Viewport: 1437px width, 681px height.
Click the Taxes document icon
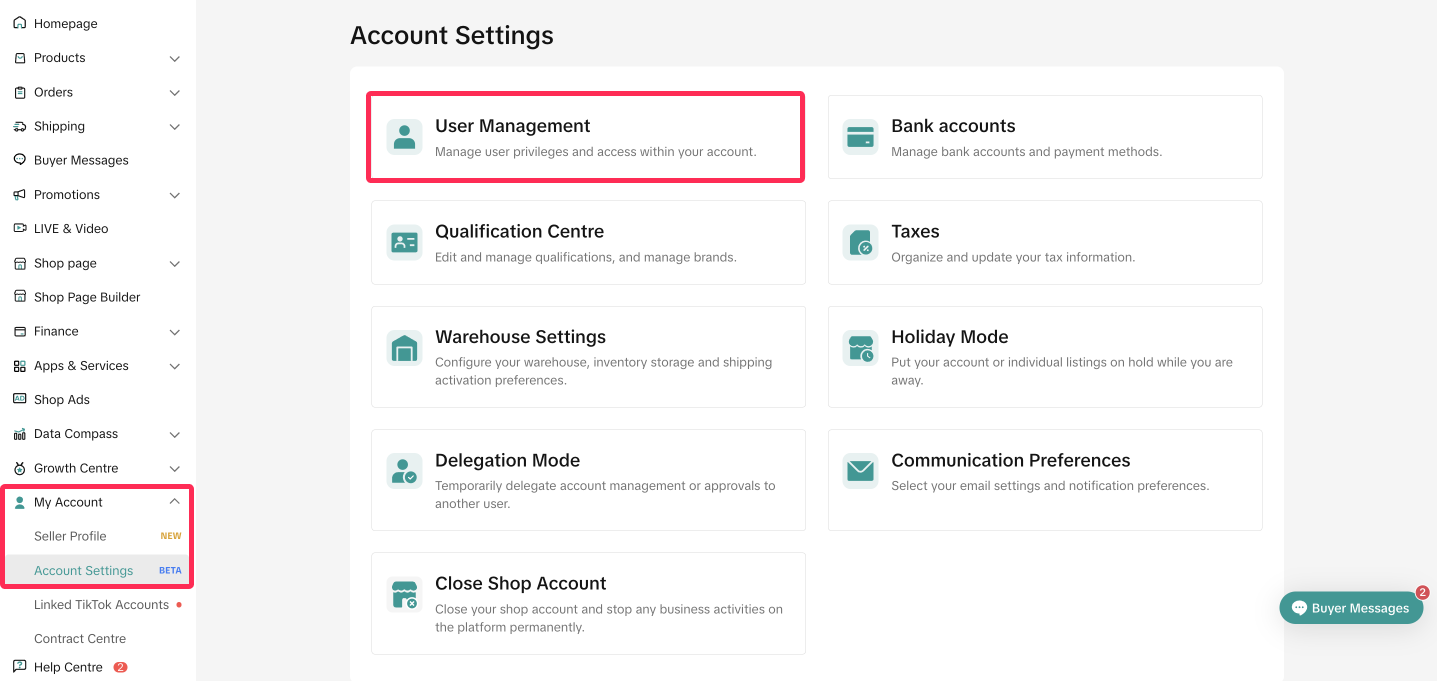pyautogui.click(x=860, y=242)
